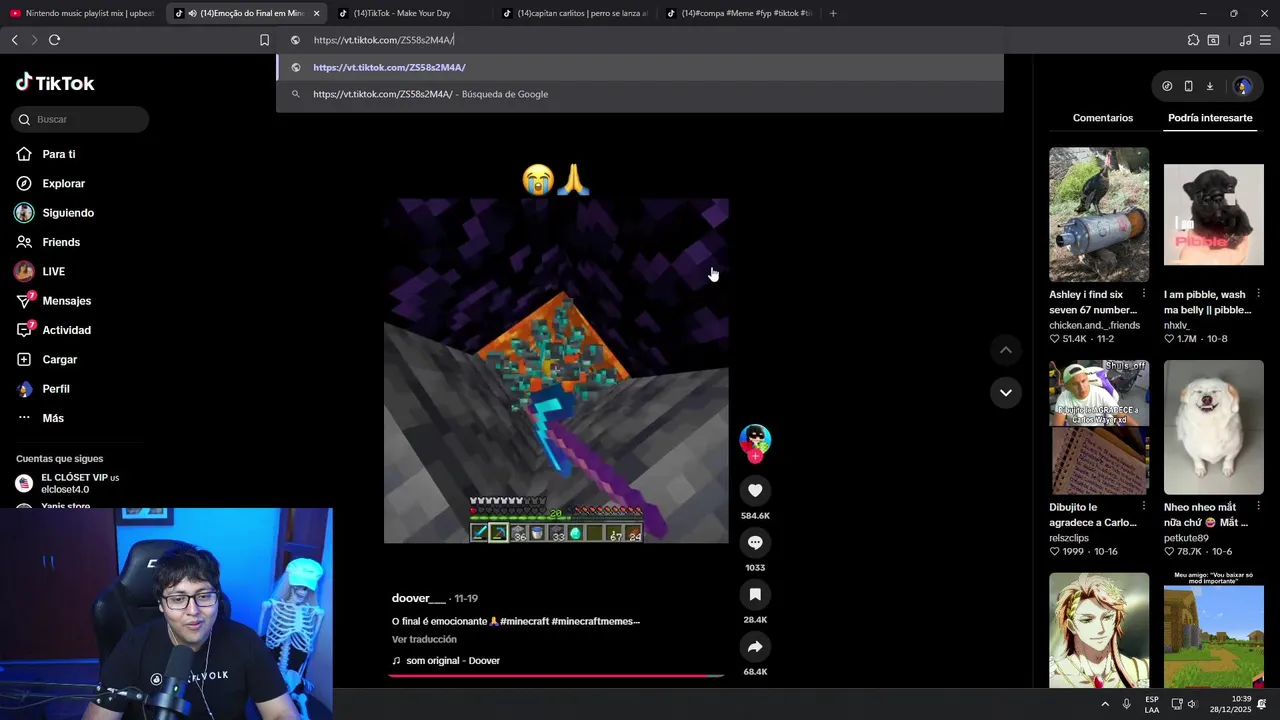Follow creator via red plus on avatar
This screenshot has width=1280, height=720.
755,456
